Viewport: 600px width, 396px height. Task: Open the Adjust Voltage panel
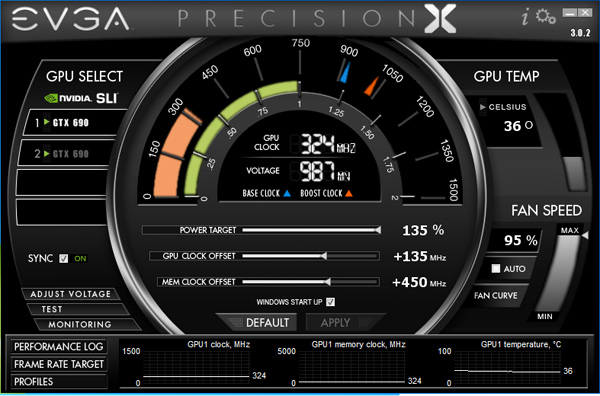pyautogui.click(x=71, y=294)
